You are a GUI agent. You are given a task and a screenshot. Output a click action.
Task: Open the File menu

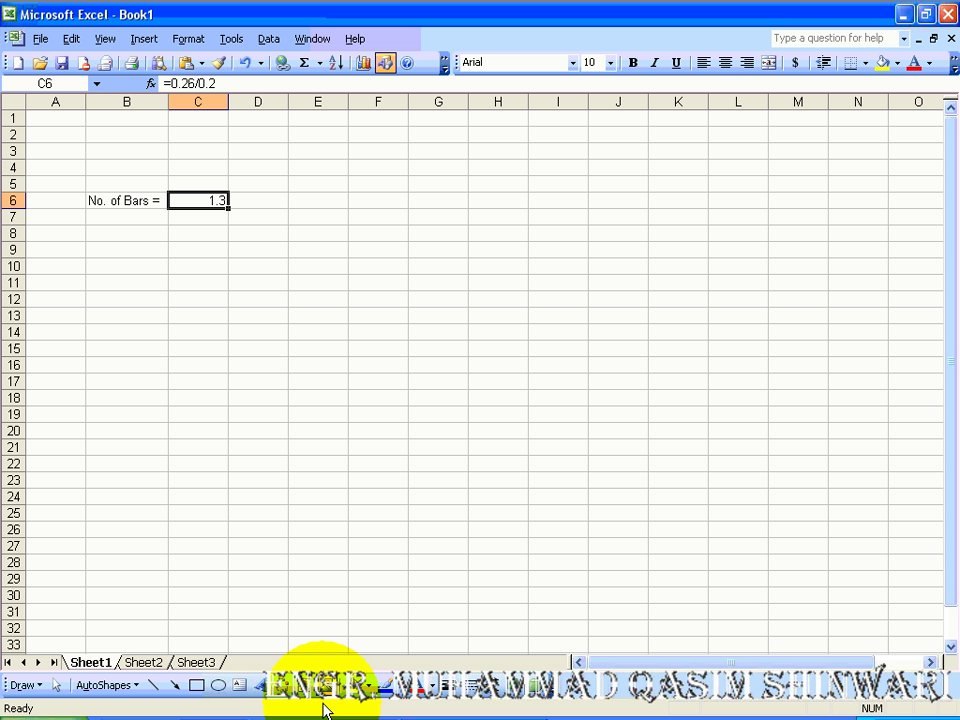(x=40, y=39)
